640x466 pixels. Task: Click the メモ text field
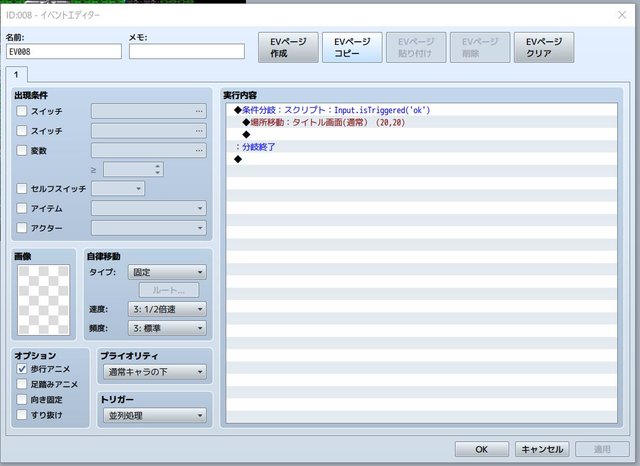187,52
